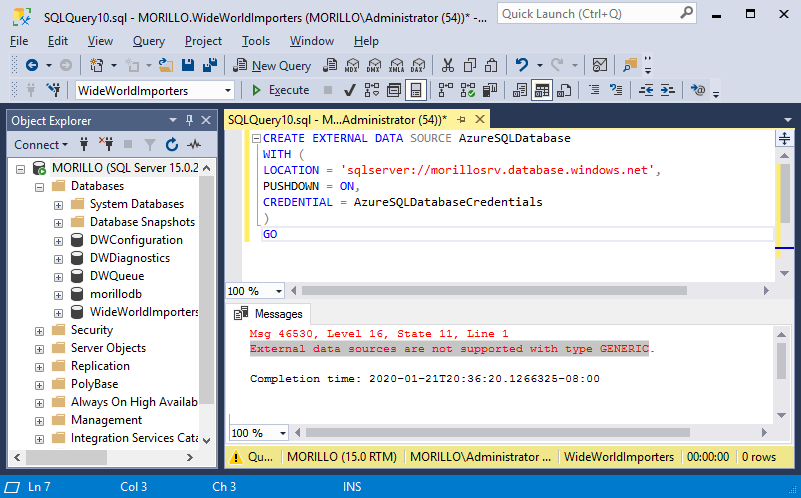Image resolution: width=801 pixels, height=498 pixels.
Task: Select Results to Text output mode
Action: (x=520, y=90)
